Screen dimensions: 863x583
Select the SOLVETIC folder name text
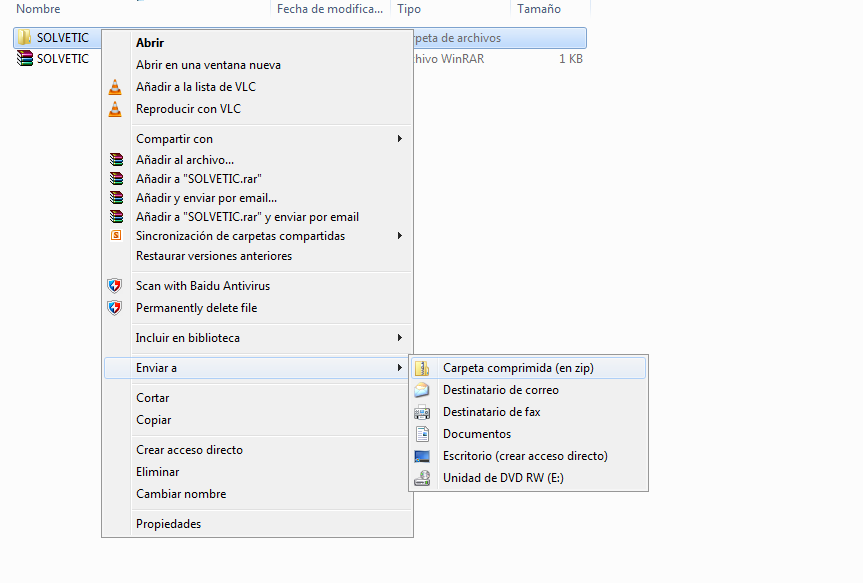pyautogui.click(x=63, y=37)
